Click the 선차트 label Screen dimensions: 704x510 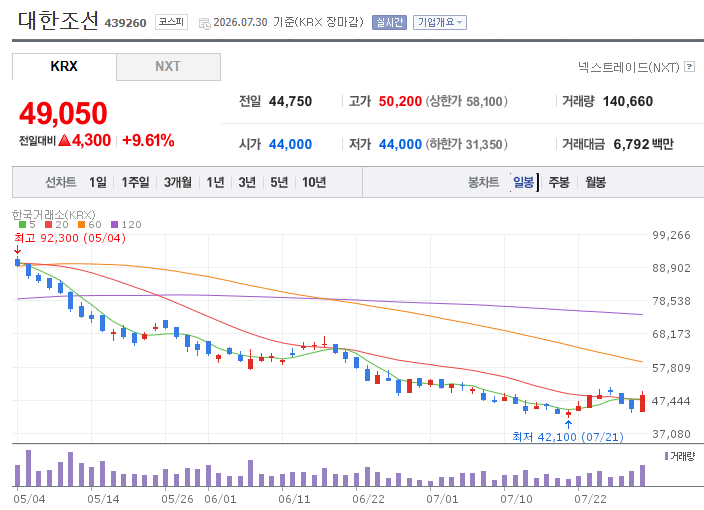pyautogui.click(x=61, y=182)
